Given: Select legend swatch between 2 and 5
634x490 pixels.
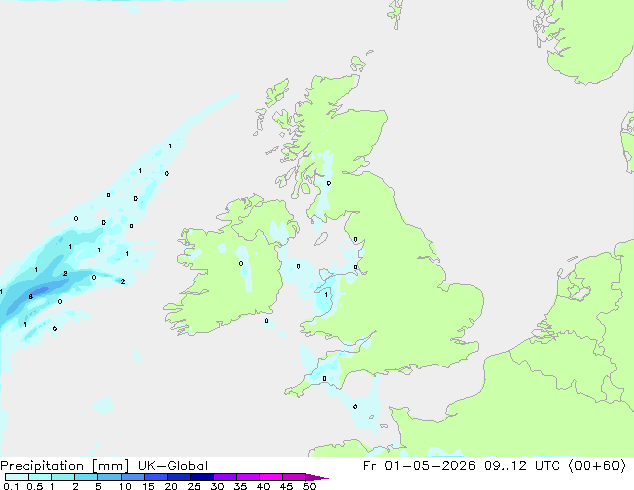Looking at the screenshot, I should 86,477.
